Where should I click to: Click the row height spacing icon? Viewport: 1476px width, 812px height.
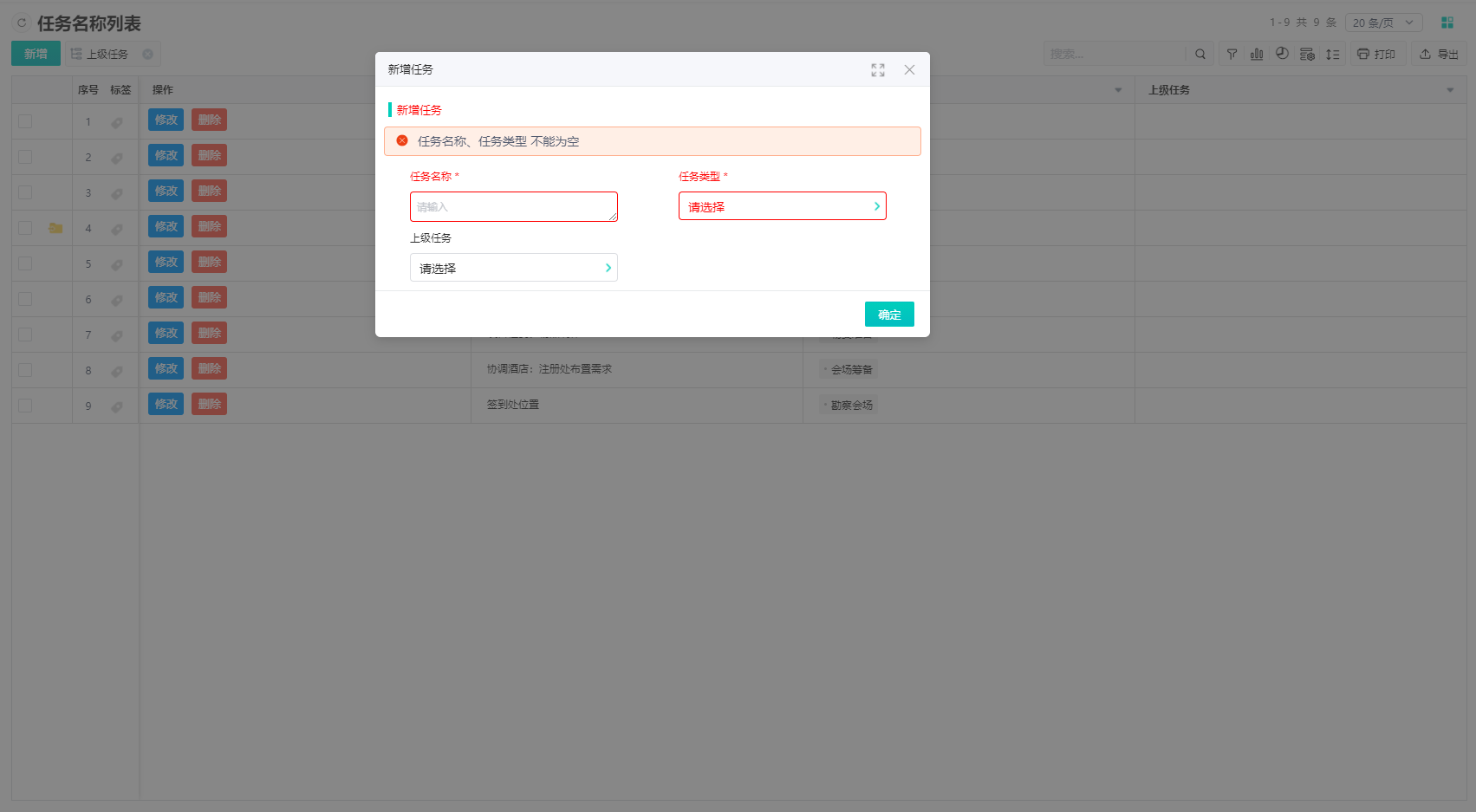tap(1333, 54)
